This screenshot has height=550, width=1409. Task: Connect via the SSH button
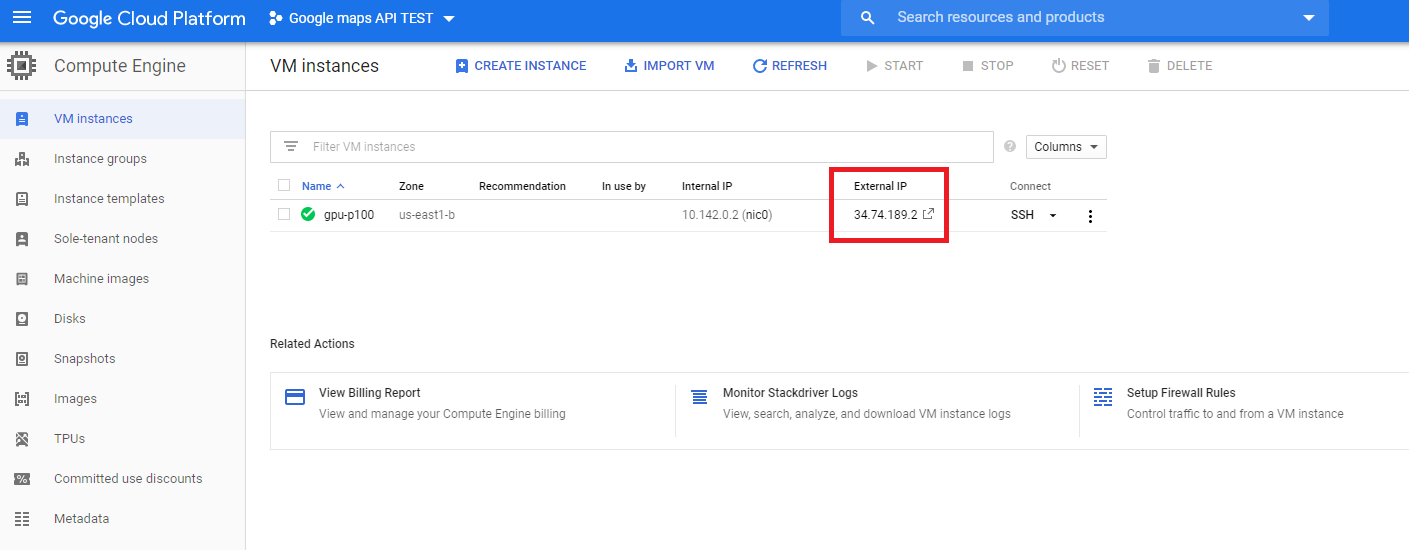[x=1022, y=215]
